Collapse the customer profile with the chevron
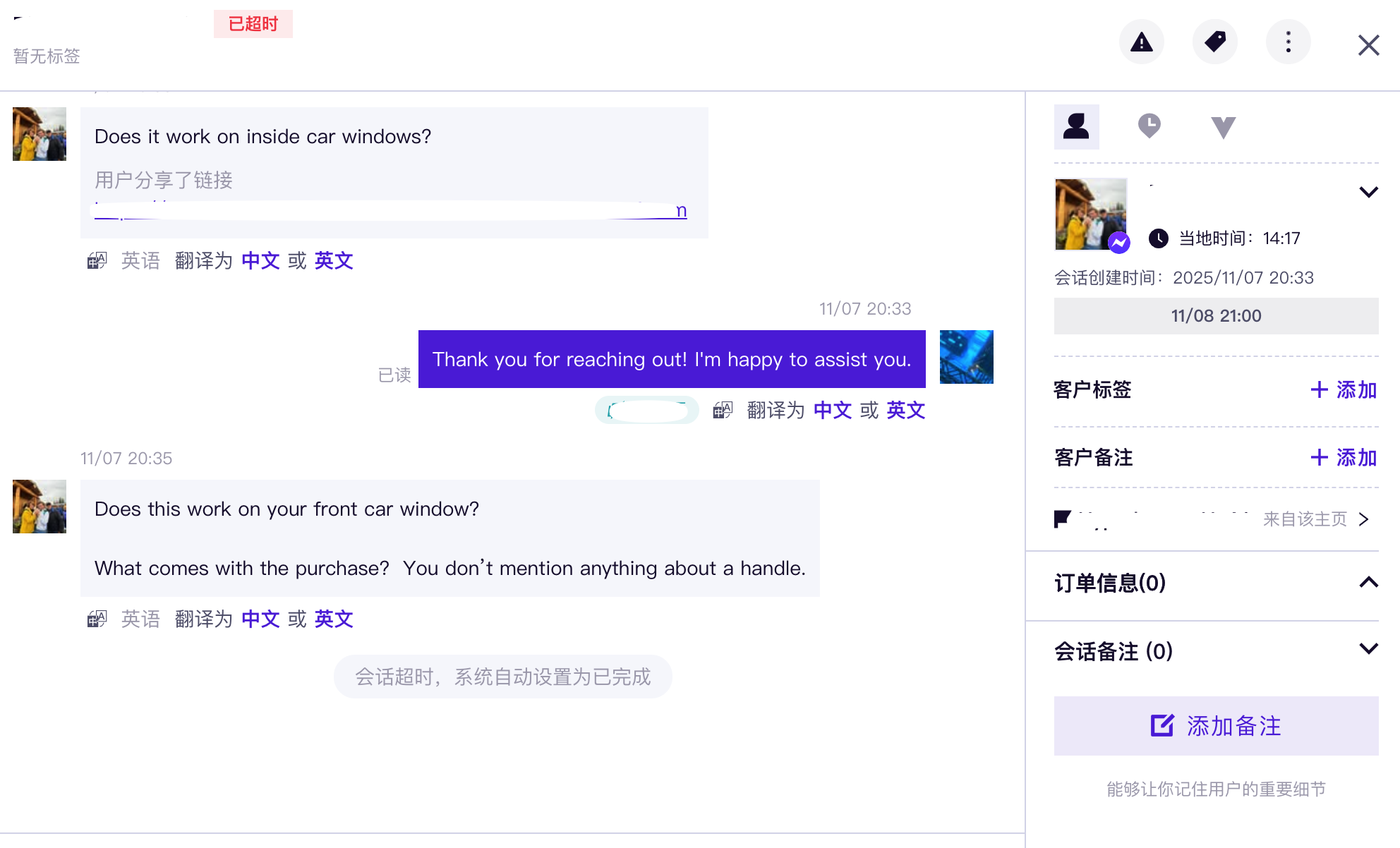Viewport: 1400px width, 848px height. 1368,192
